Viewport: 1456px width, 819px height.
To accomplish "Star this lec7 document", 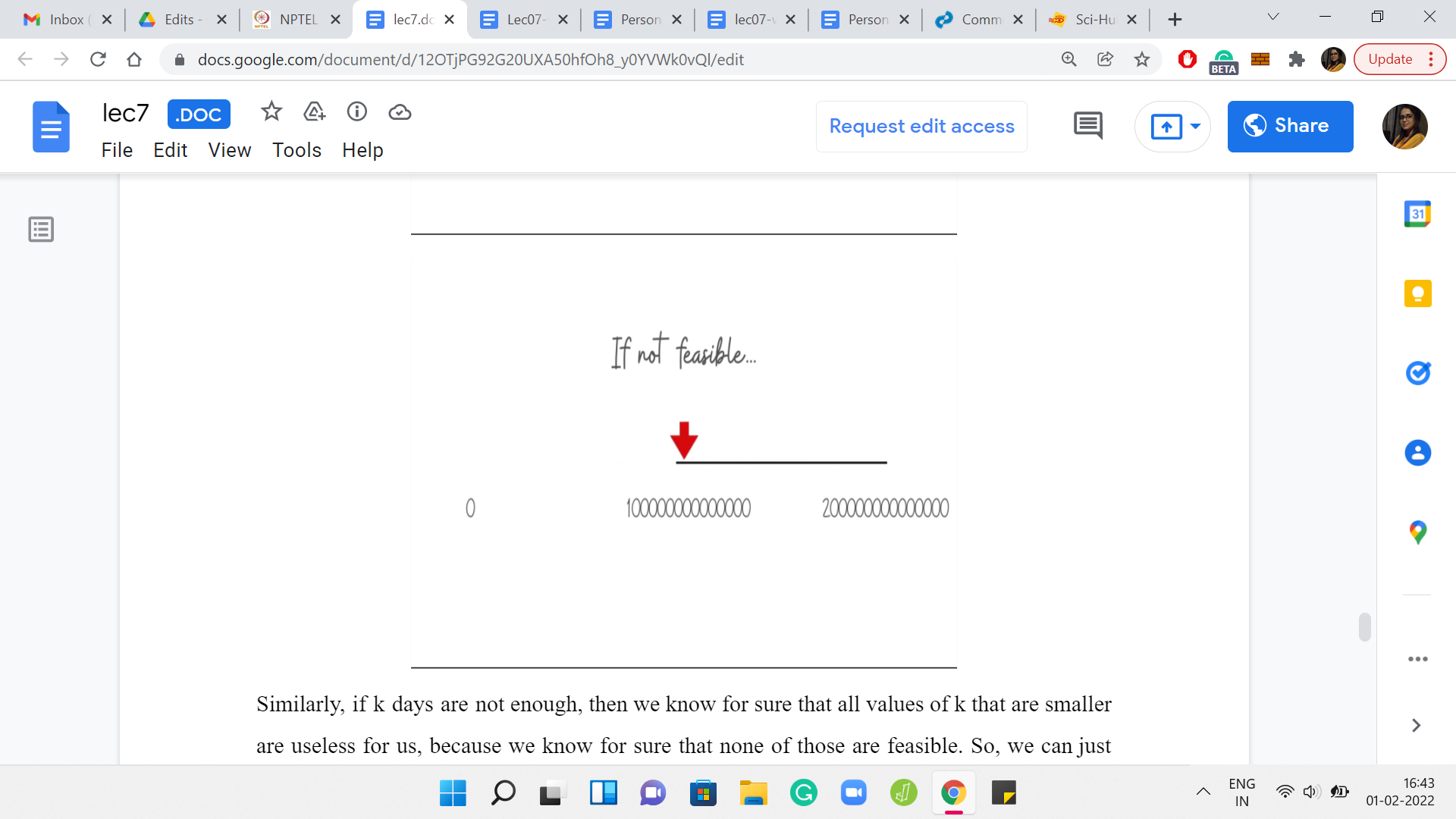I will point(271,112).
